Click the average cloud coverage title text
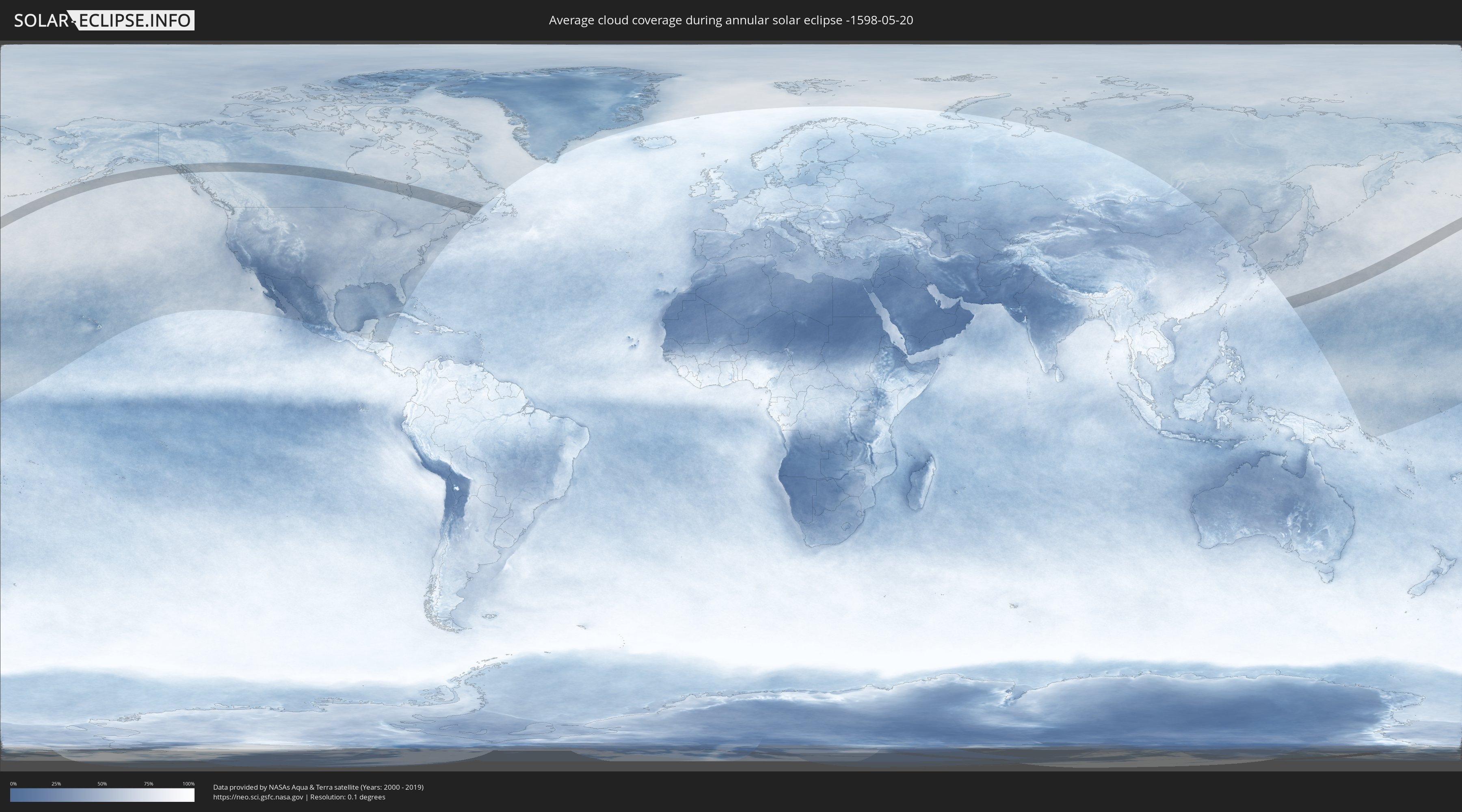 [x=731, y=20]
